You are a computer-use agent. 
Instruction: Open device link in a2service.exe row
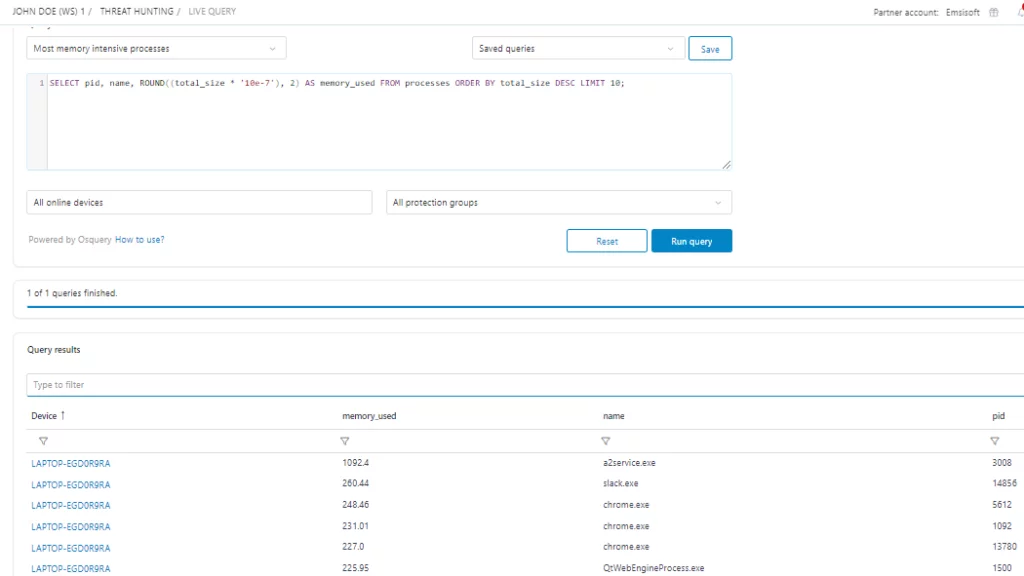tap(71, 464)
